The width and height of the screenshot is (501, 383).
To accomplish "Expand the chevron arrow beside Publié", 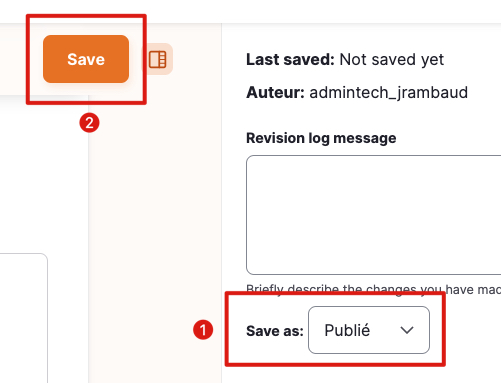I will tap(407, 330).
